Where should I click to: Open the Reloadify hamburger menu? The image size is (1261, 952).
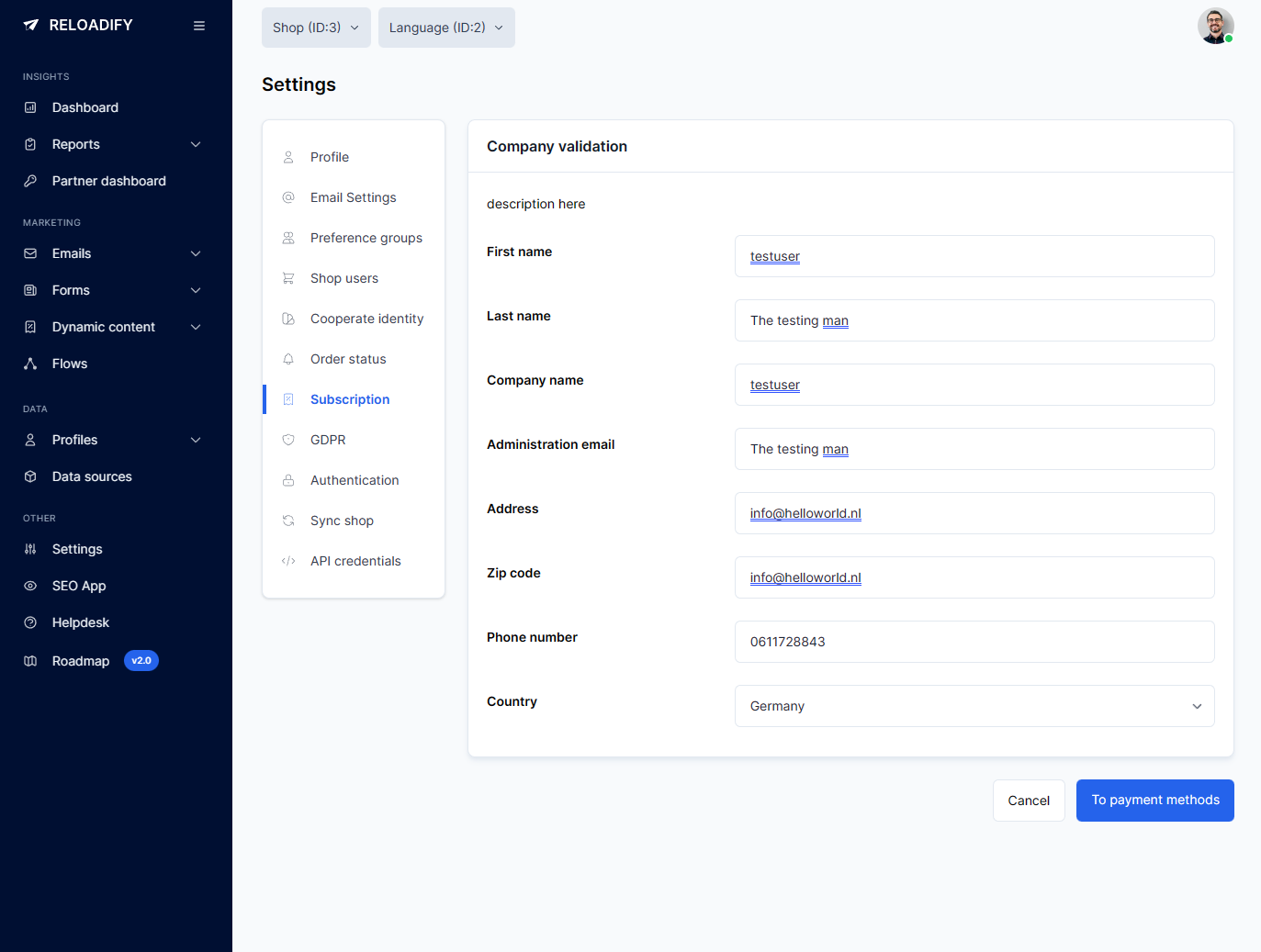click(x=199, y=25)
